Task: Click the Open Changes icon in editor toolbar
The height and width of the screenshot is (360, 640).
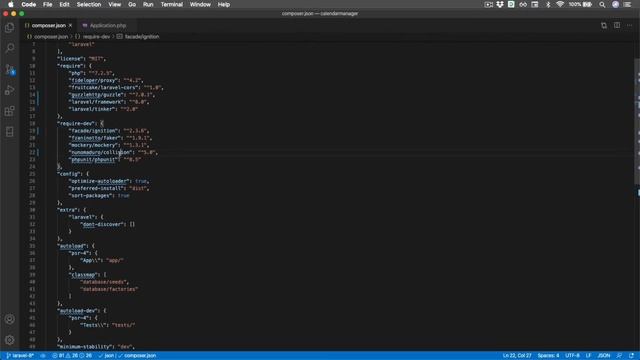Action: pyautogui.click(x=604, y=25)
